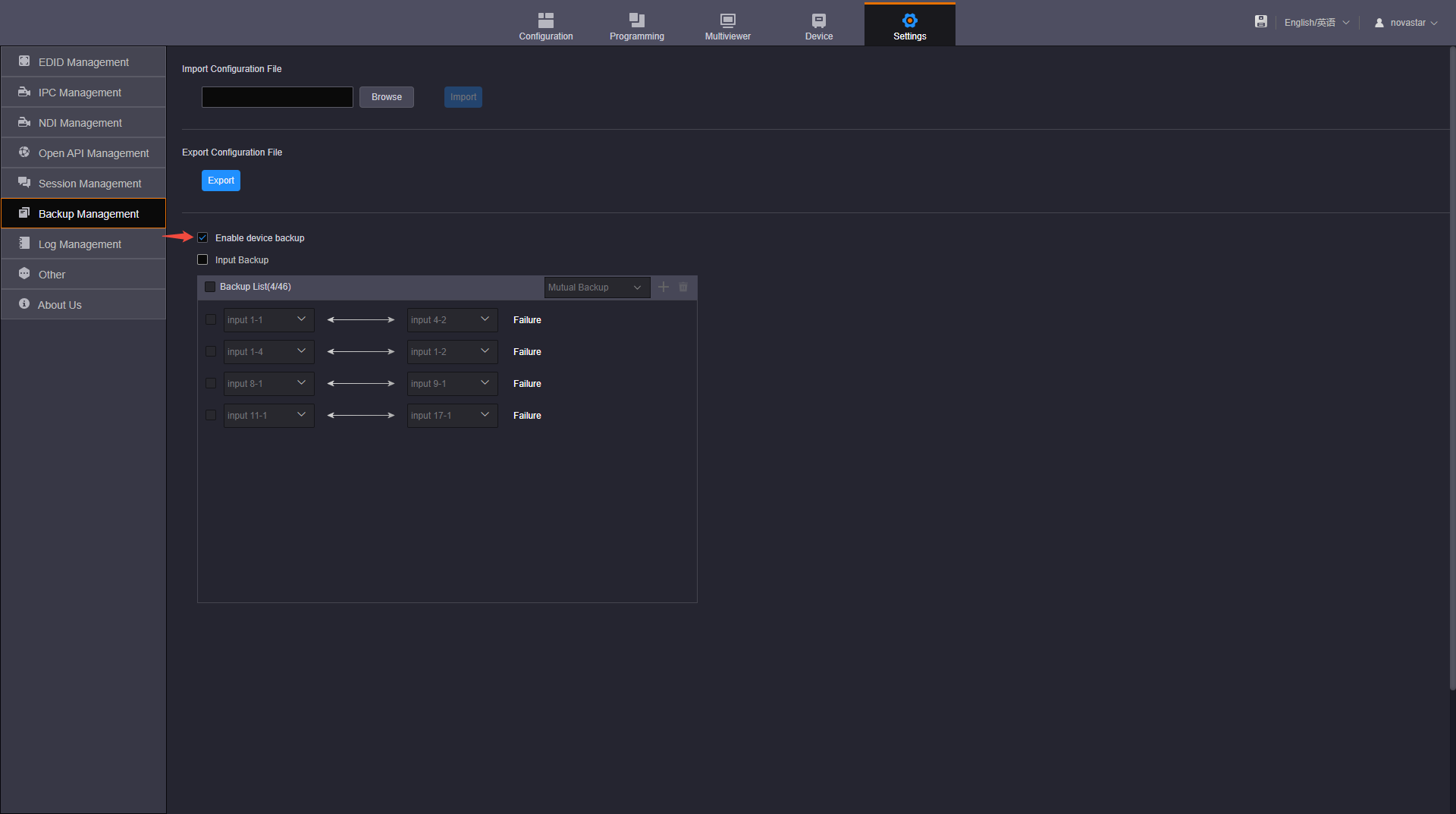The image size is (1456, 814).
Task: Uncheck Enable device backup checkbox
Action: coord(202,237)
